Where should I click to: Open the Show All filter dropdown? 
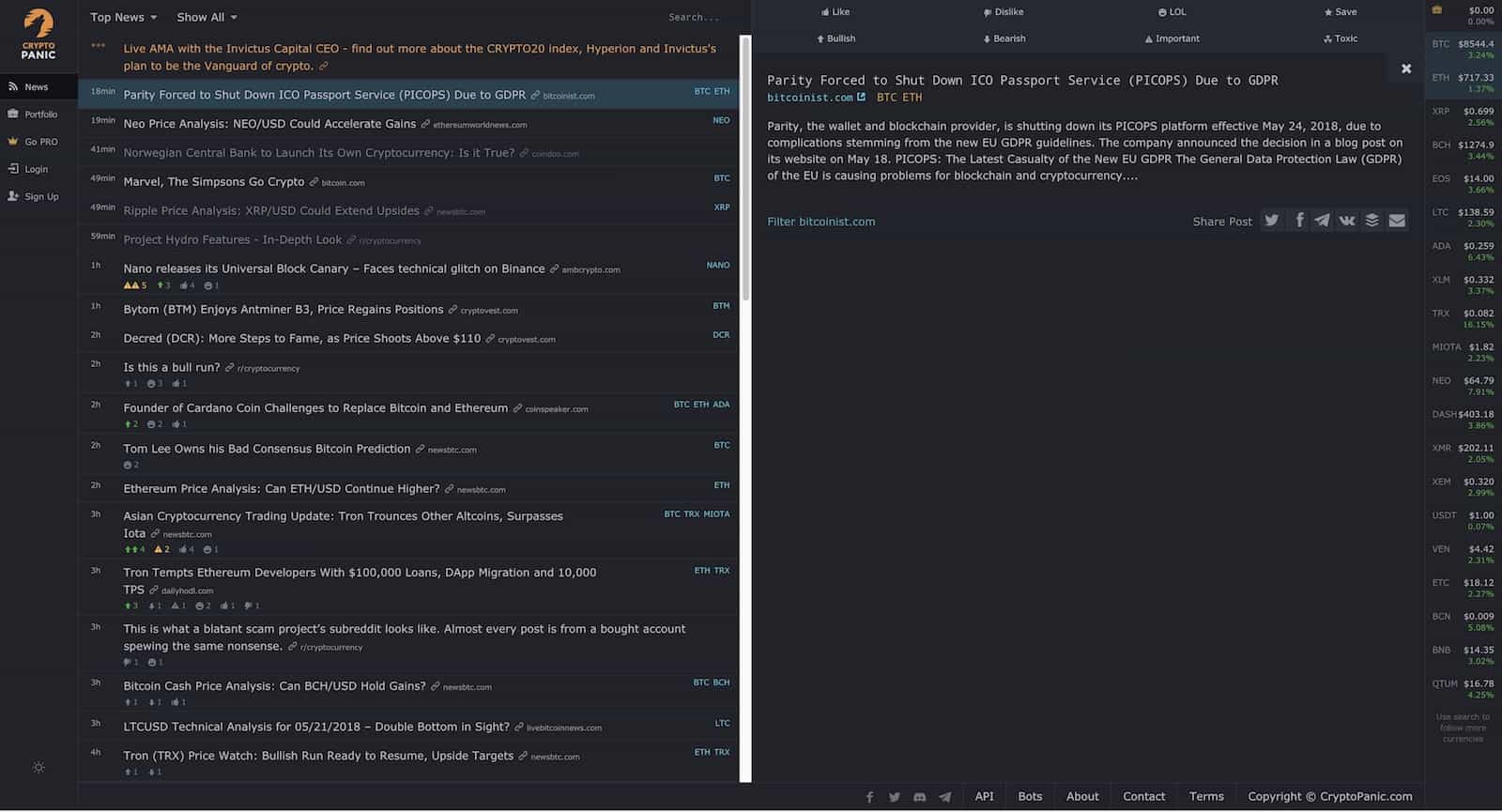(207, 17)
